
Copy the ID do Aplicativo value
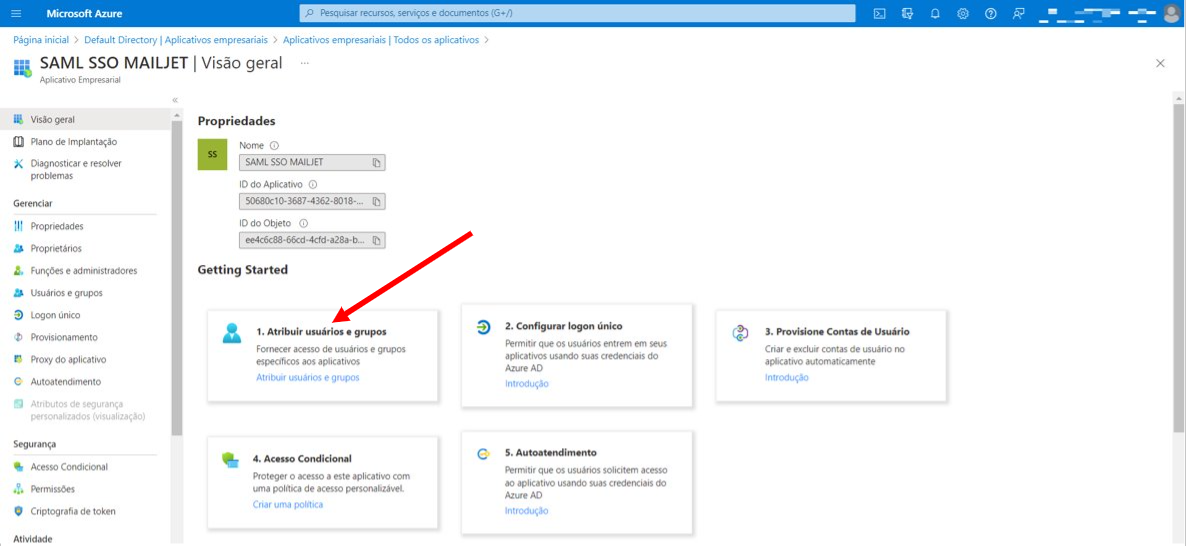coord(377,201)
